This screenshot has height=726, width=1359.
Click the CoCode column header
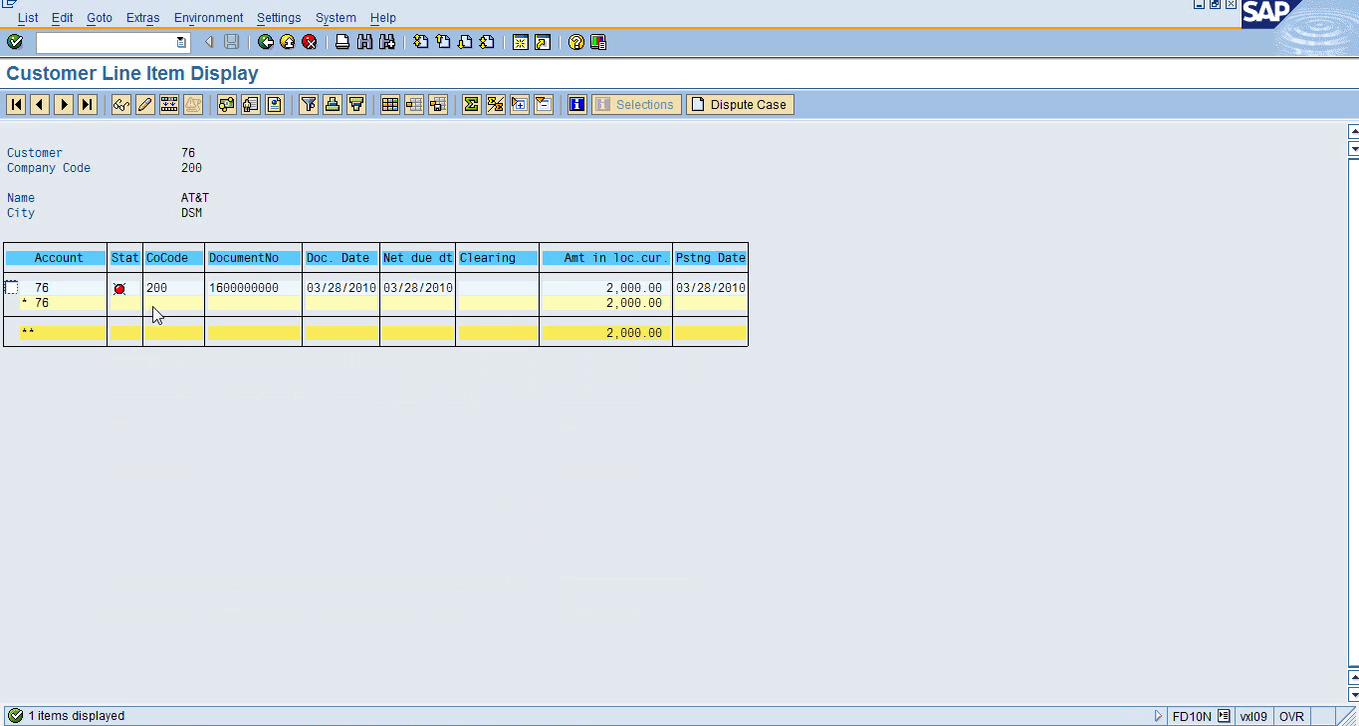tap(174, 258)
